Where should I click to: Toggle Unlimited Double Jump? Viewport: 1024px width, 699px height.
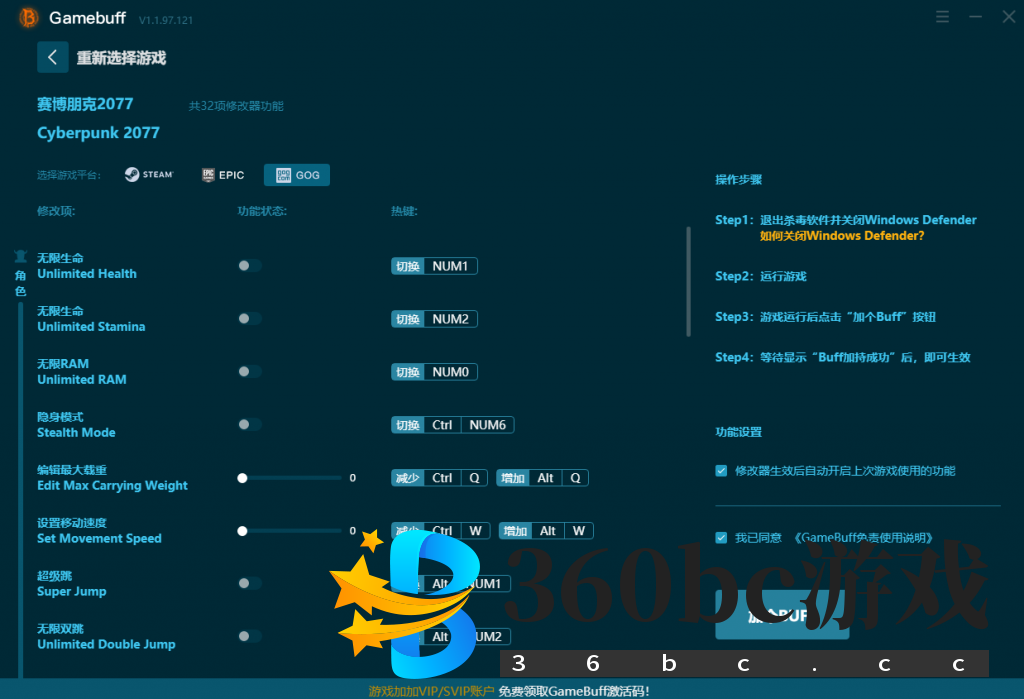click(x=249, y=636)
